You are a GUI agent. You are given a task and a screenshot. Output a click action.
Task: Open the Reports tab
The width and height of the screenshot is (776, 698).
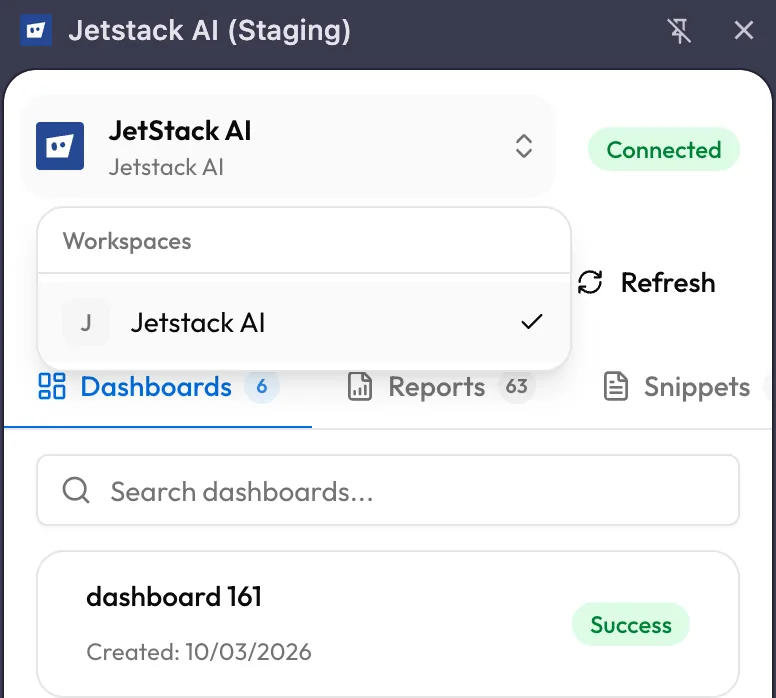pyautogui.click(x=441, y=387)
